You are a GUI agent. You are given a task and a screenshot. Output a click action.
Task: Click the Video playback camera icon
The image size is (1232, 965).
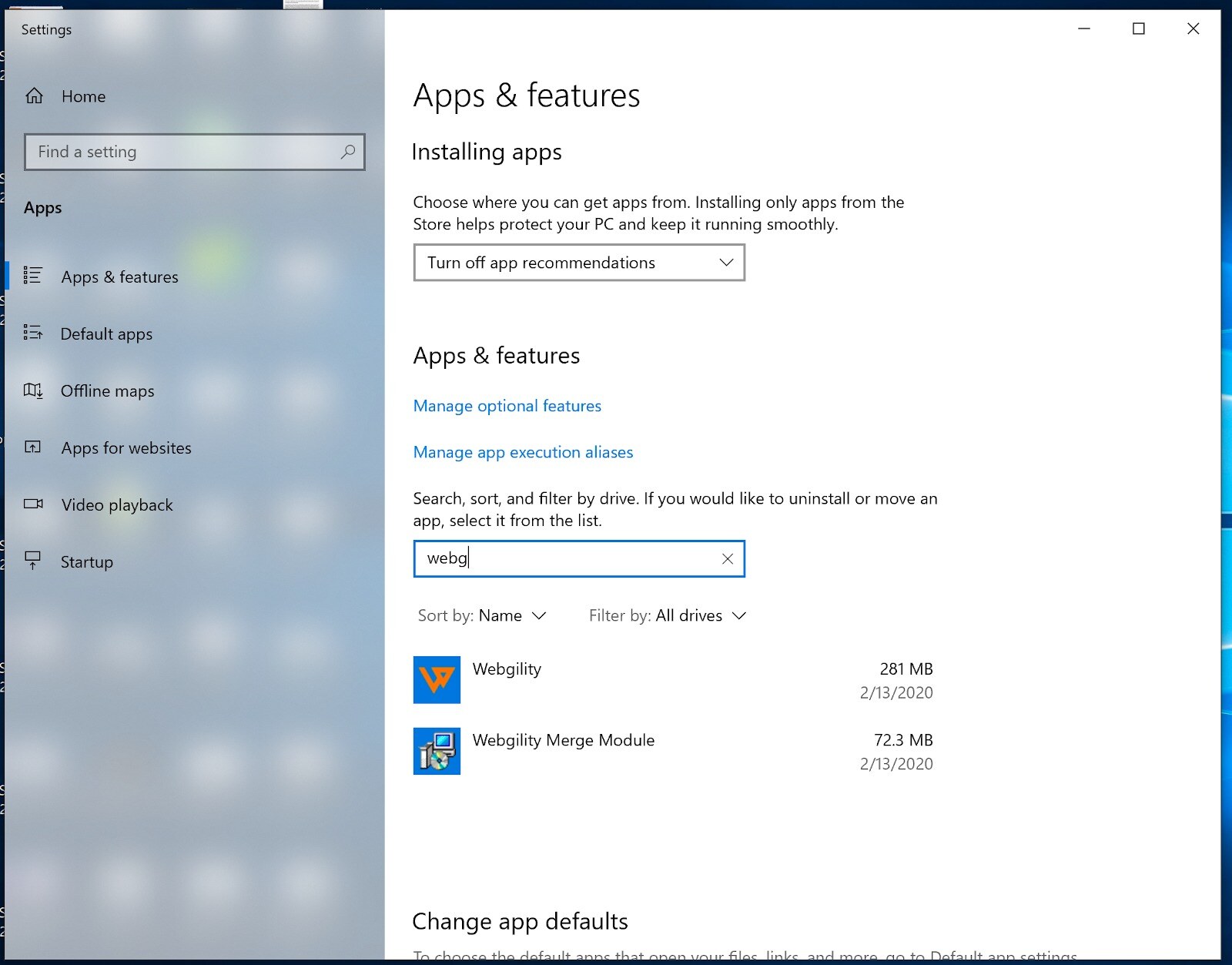(33, 504)
